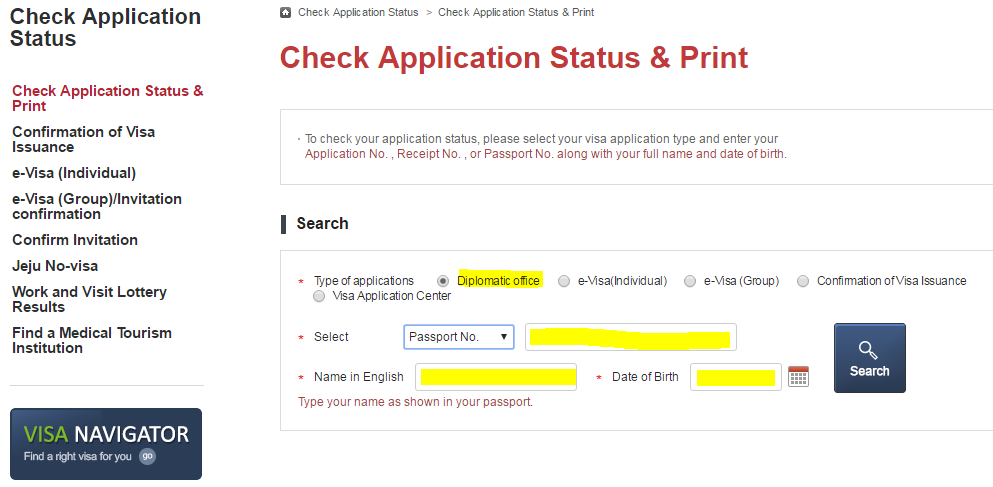The height and width of the screenshot is (487, 993).
Task: Pick the Visa Application Center radio
Action: pyautogui.click(x=319, y=296)
